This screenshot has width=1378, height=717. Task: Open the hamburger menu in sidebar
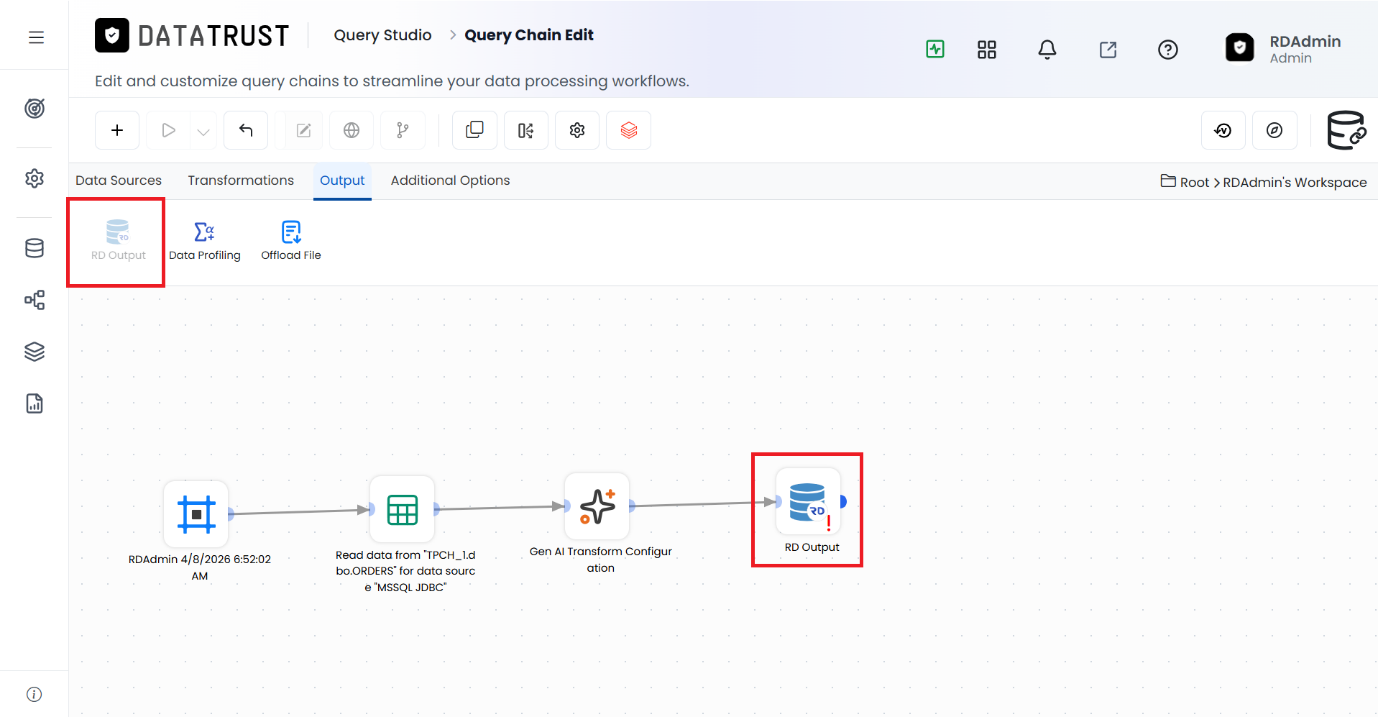coord(36,38)
